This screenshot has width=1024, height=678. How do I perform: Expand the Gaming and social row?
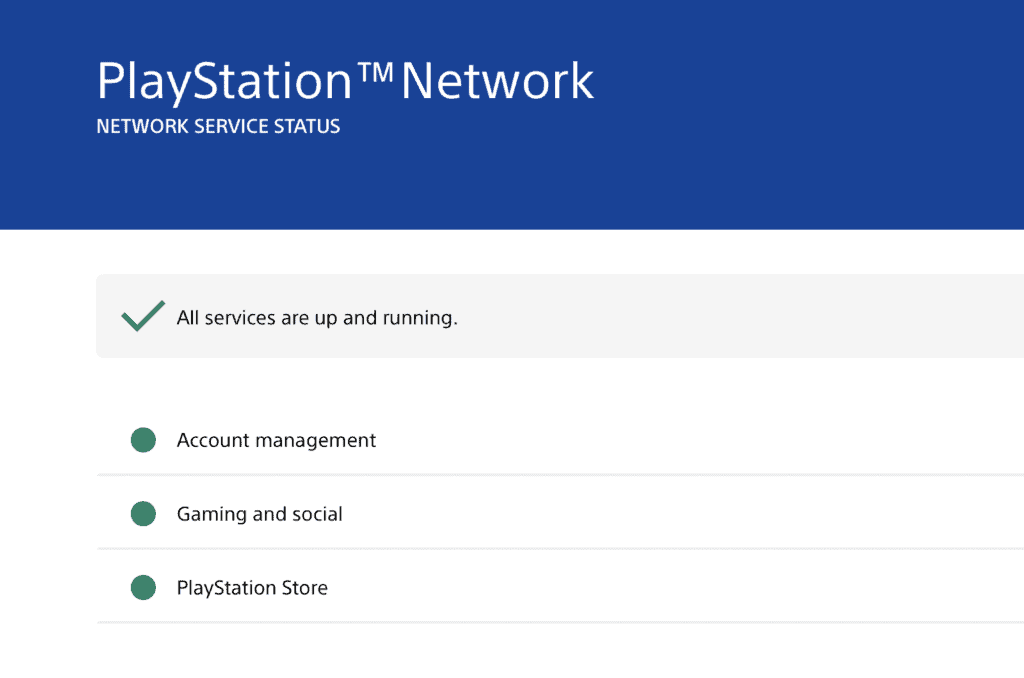pos(560,514)
